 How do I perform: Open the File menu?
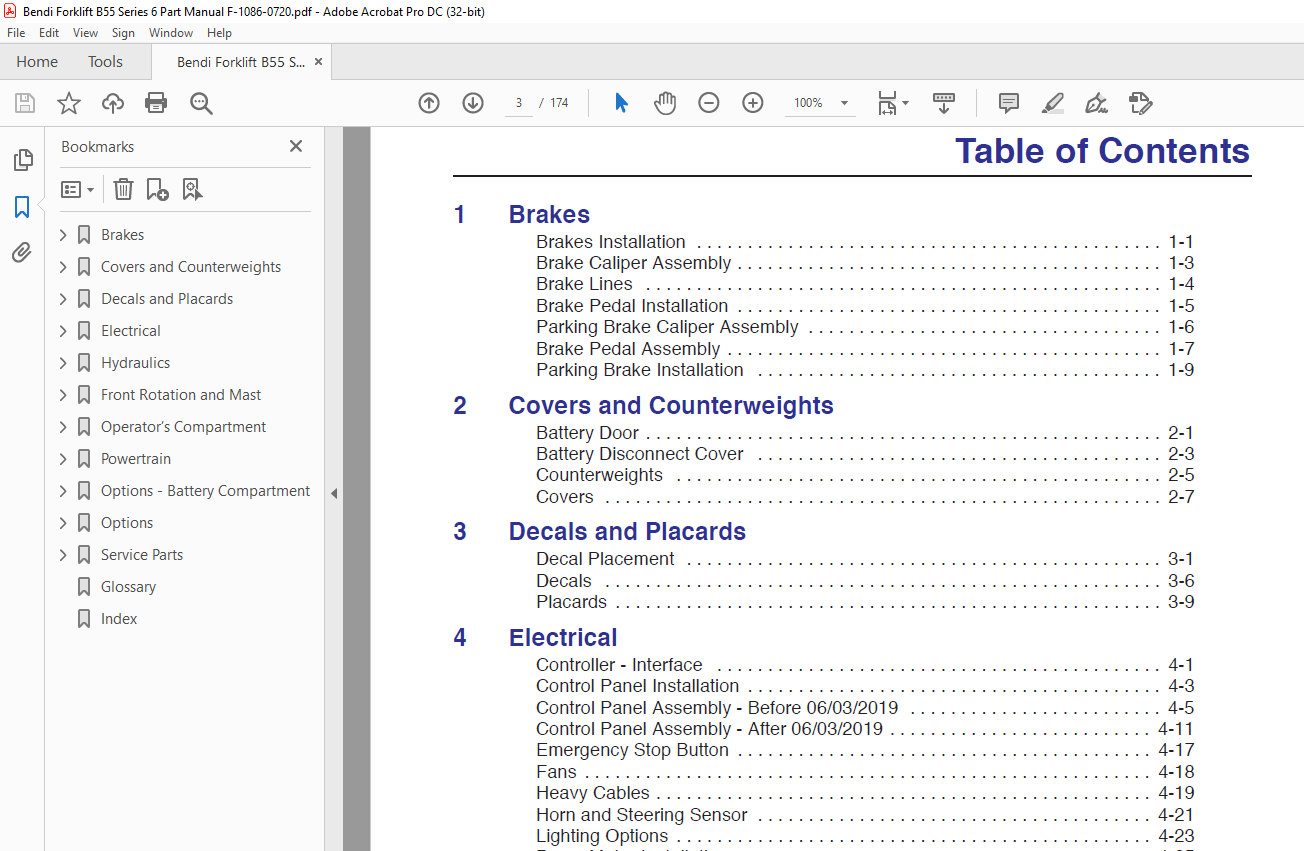click(x=16, y=33)
